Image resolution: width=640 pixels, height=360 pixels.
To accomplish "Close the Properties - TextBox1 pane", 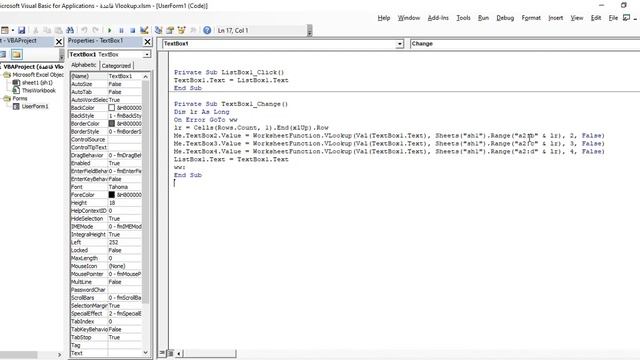I will [x=147, y=42].
